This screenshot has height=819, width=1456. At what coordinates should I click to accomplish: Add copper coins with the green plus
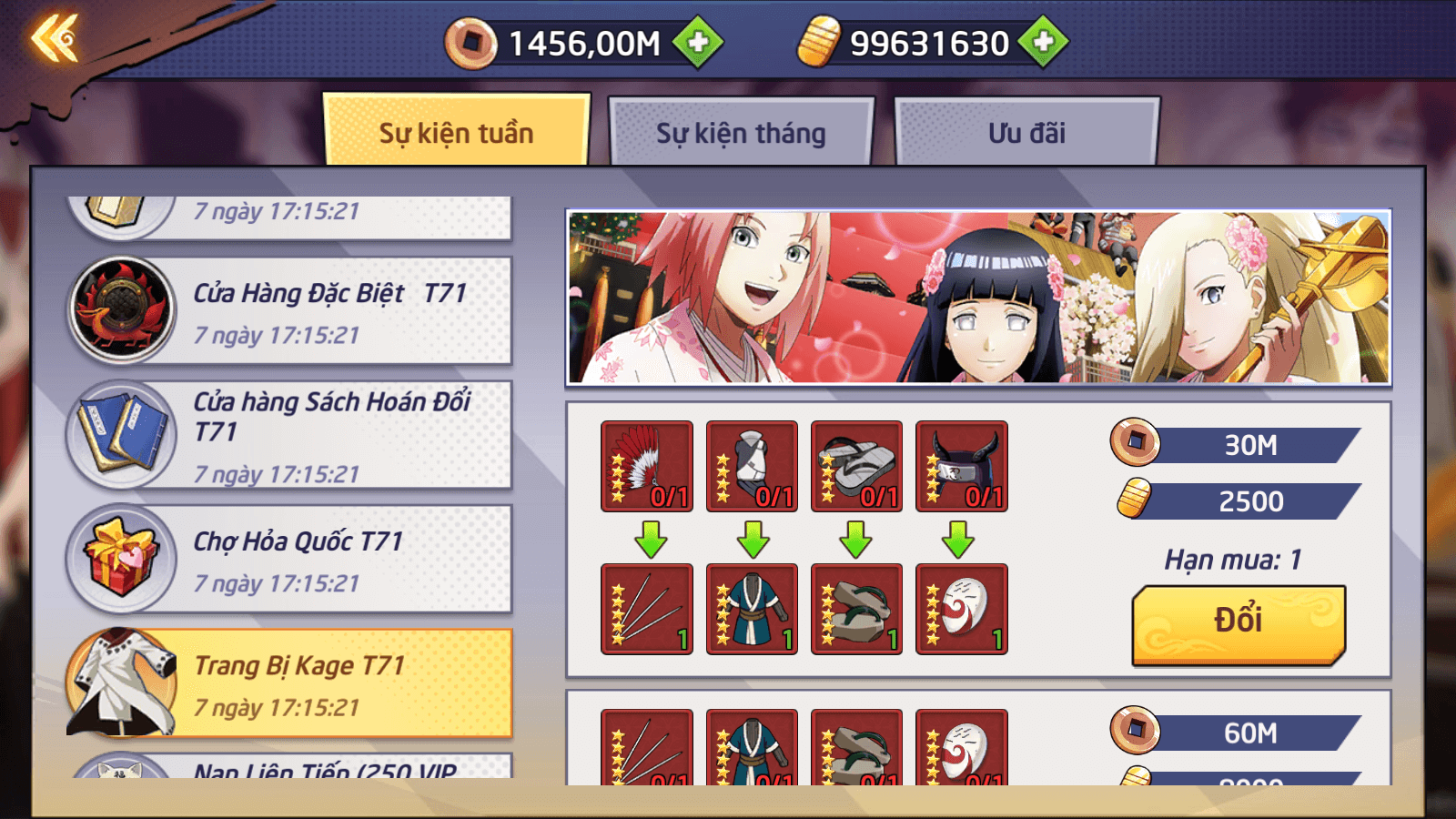click(698, 42)
